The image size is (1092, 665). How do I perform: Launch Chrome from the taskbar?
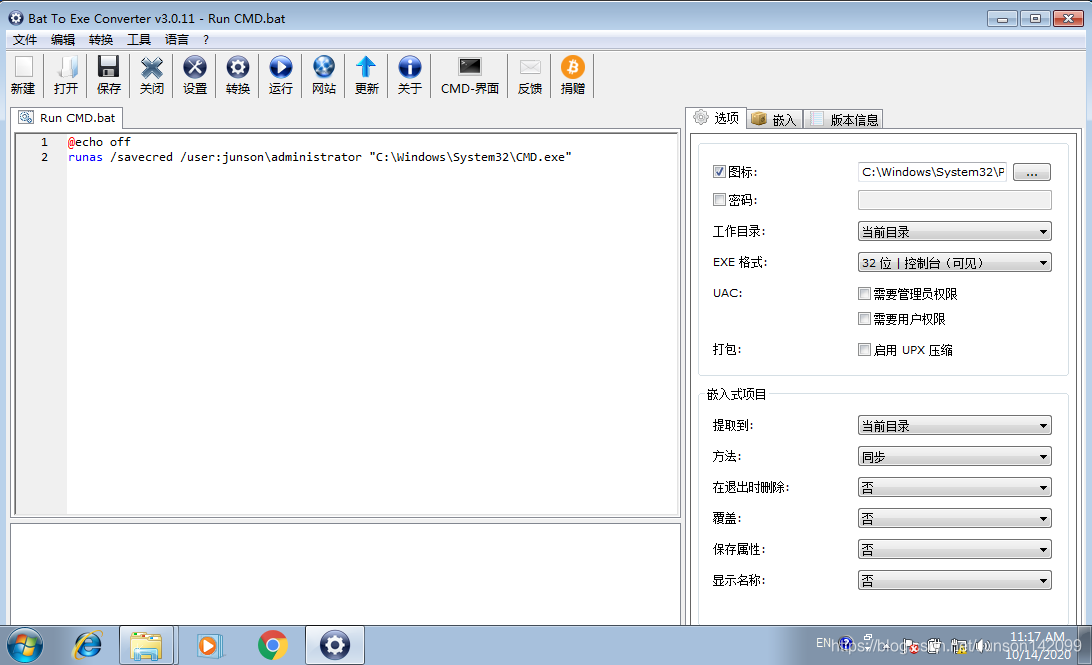(x=272, y=646)
